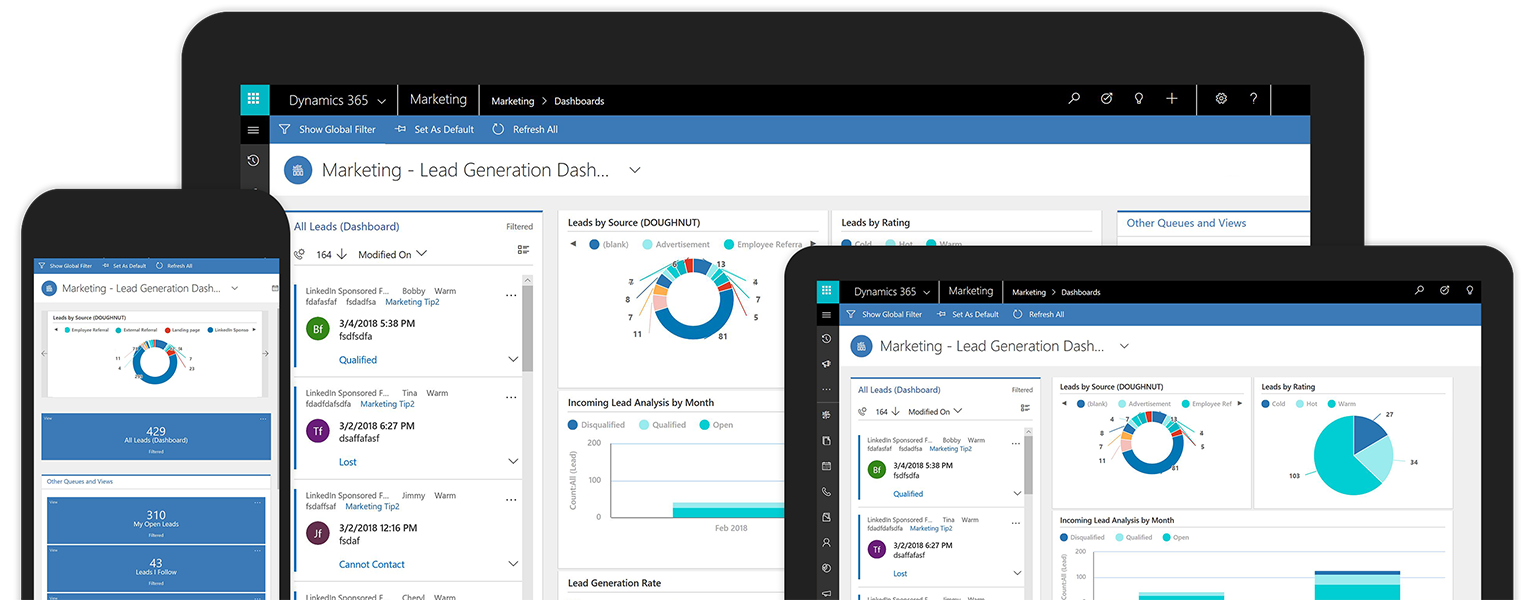Click the search icon on large tablet

click(x=1074, y=99)
